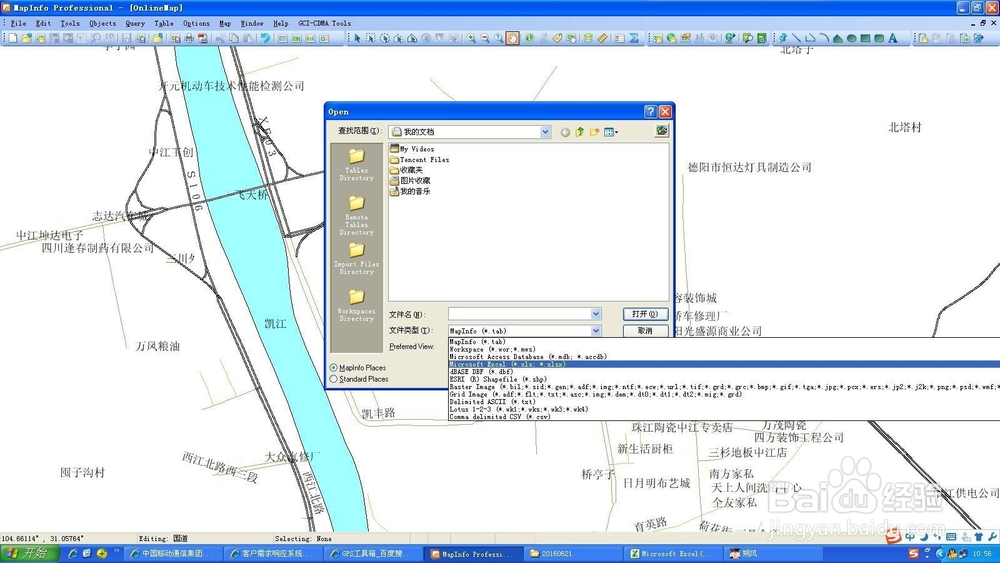Viewport: 1000px width, 563px height.
Task: Select the Tencent Files folder
Action: pyautogui.click(x=419, y=160)
